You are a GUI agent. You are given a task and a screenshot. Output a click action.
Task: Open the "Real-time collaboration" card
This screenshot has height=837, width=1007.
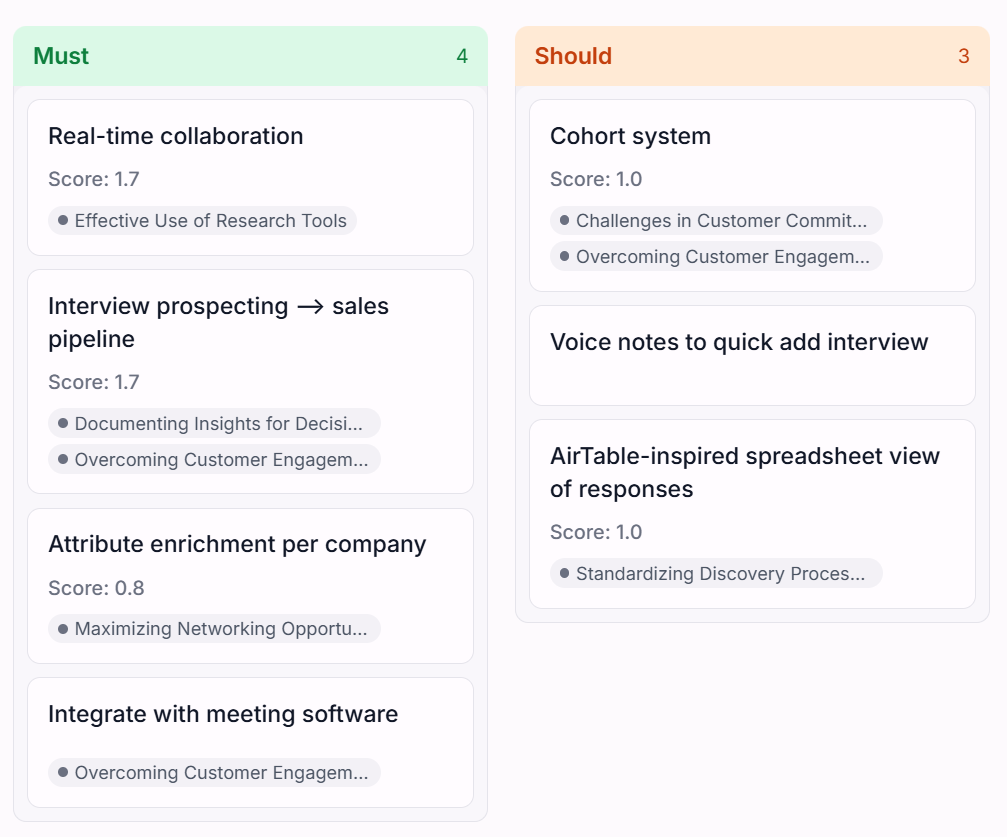click(175, 136)
